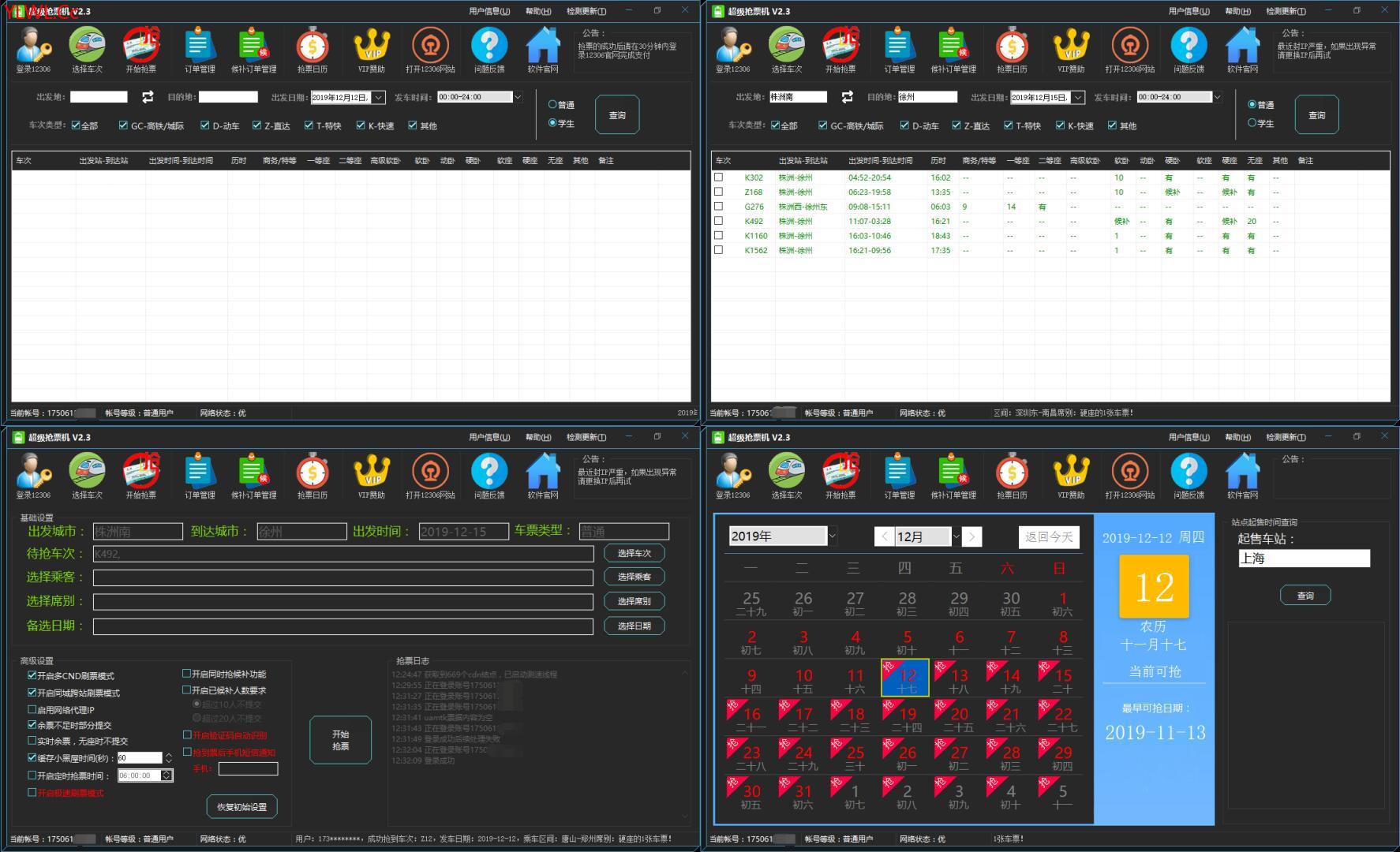Expand the 2019年 year dropdown
1400x852 pixels.
832,536
